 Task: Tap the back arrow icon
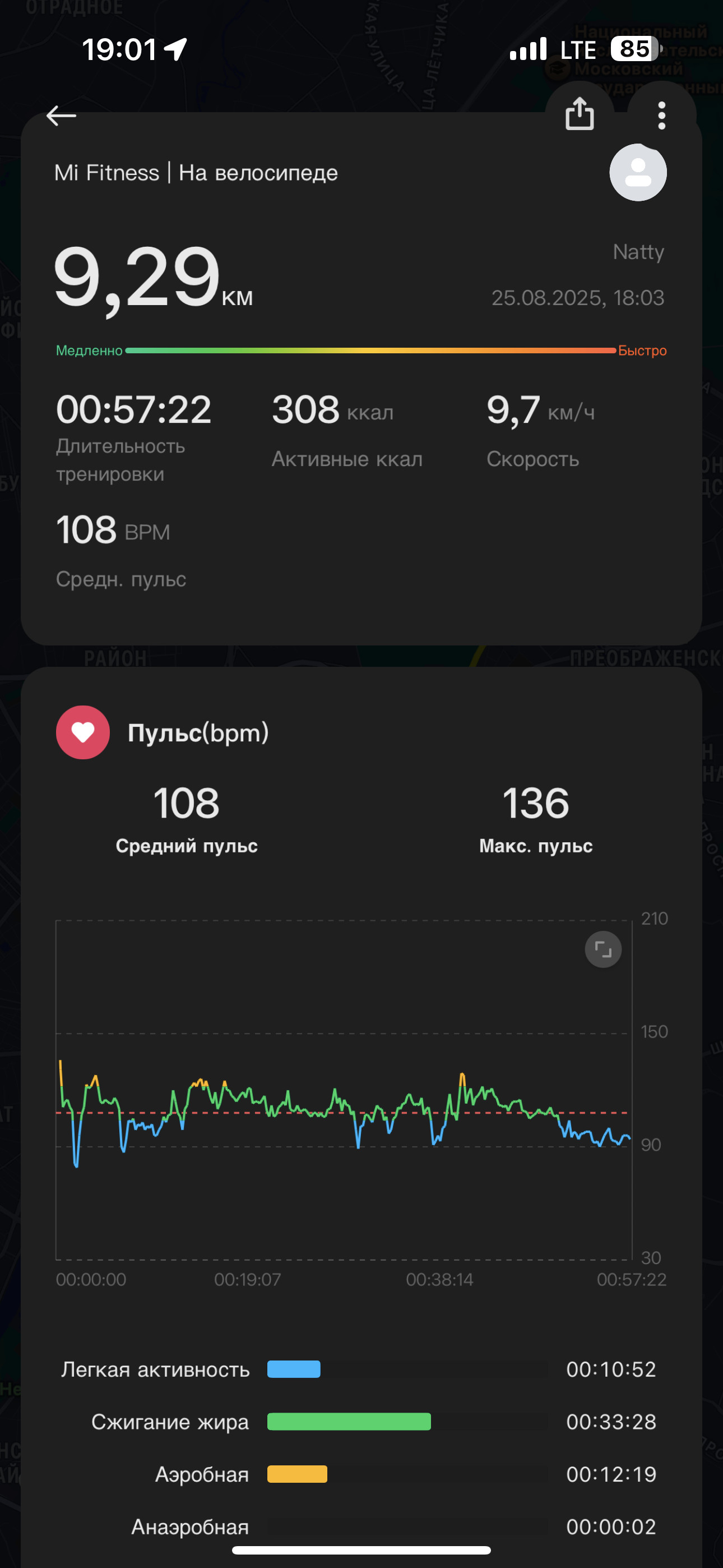point(61,115)
